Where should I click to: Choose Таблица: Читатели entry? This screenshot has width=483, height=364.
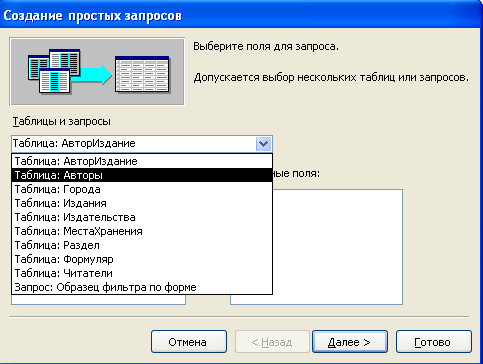click(142, 273)
